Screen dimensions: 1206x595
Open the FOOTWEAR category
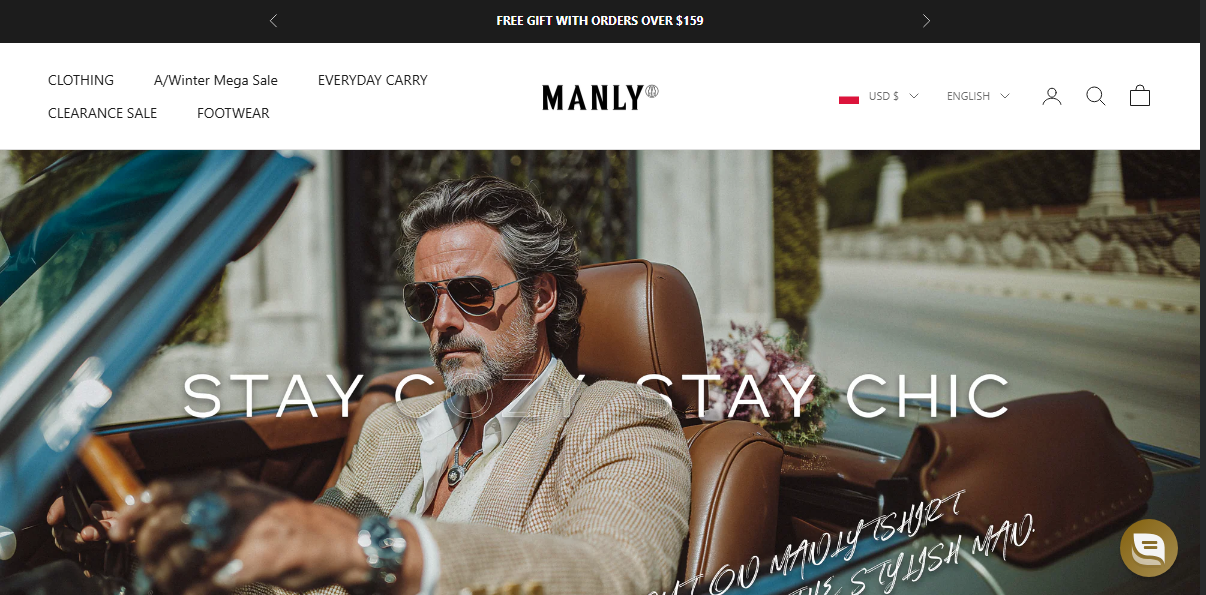point(233,113)
